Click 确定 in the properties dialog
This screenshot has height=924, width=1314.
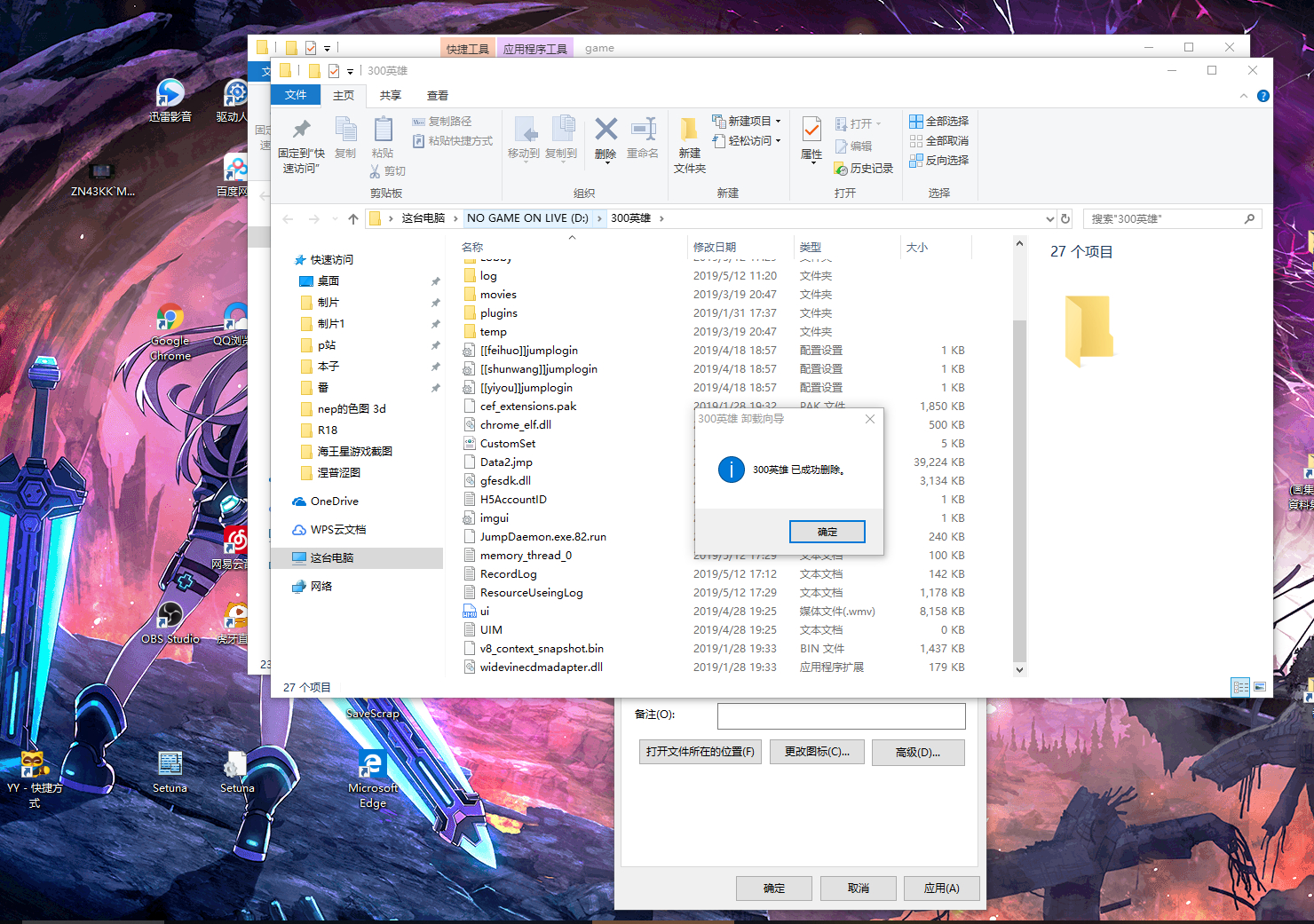coord(774,888)
